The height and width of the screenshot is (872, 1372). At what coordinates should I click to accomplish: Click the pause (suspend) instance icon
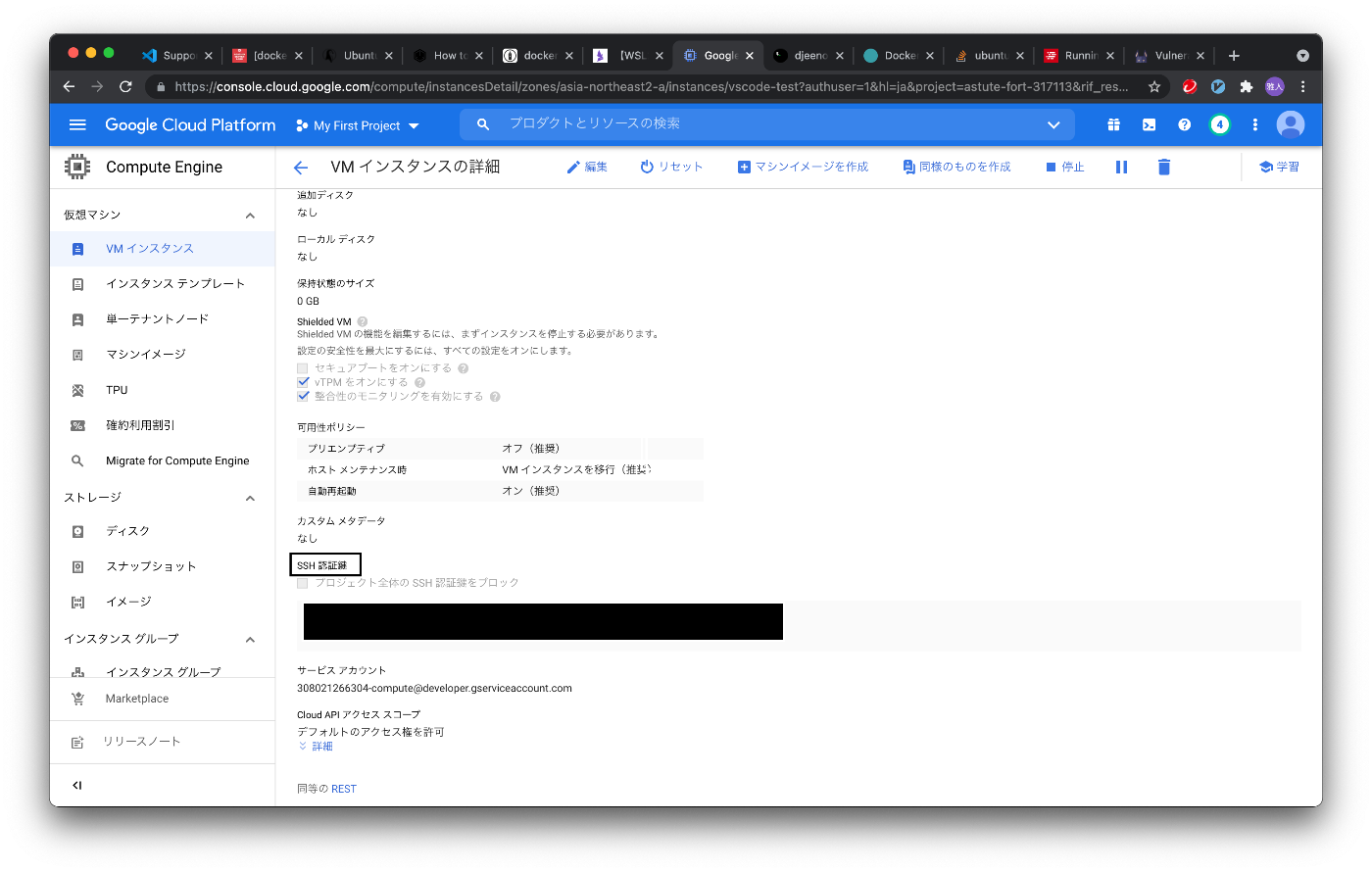(x=1121, y=168)
